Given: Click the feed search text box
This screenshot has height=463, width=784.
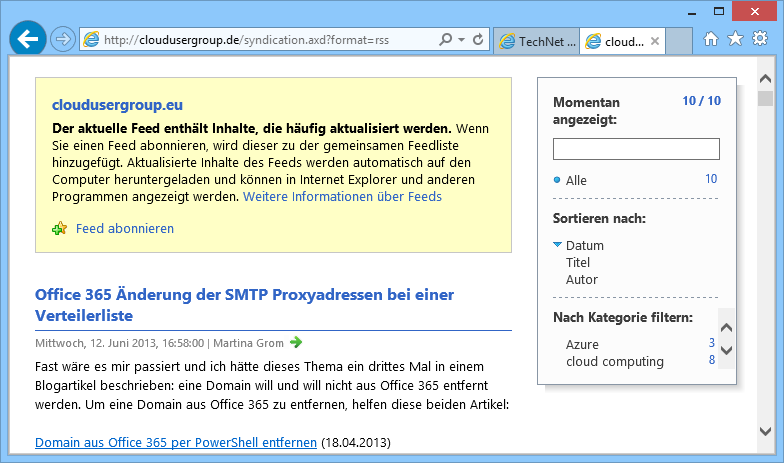Looking at the screenshot, I should [636, 149].
